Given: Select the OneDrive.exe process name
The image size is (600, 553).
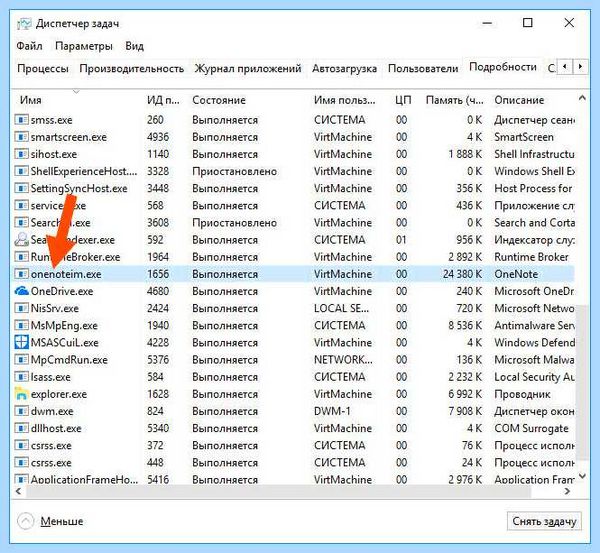Looking at the screenshot, I should (x=62, y=291).
